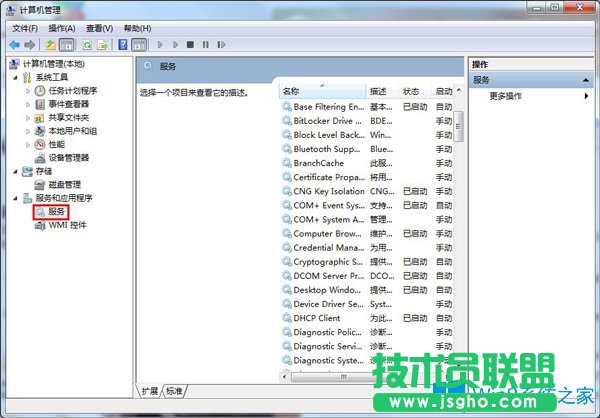Click the 共享文件夹 icon

[x=39, y=118]
